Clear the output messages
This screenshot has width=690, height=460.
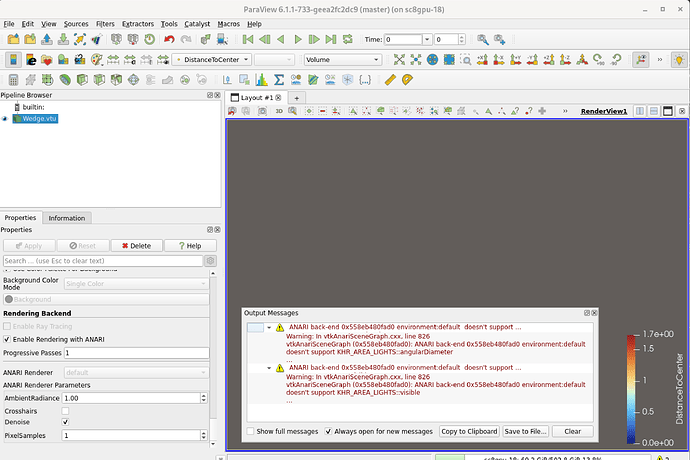point(573,431)
